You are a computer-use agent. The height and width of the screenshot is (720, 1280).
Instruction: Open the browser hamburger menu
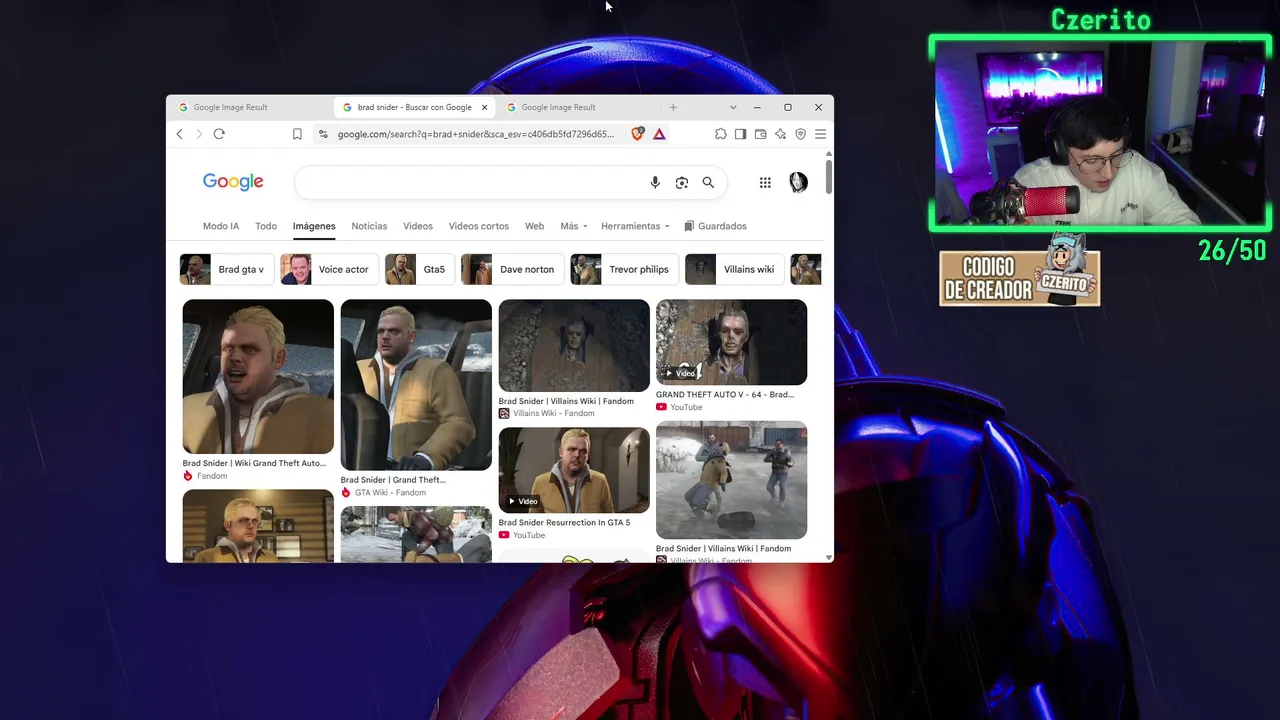(820, 134)
